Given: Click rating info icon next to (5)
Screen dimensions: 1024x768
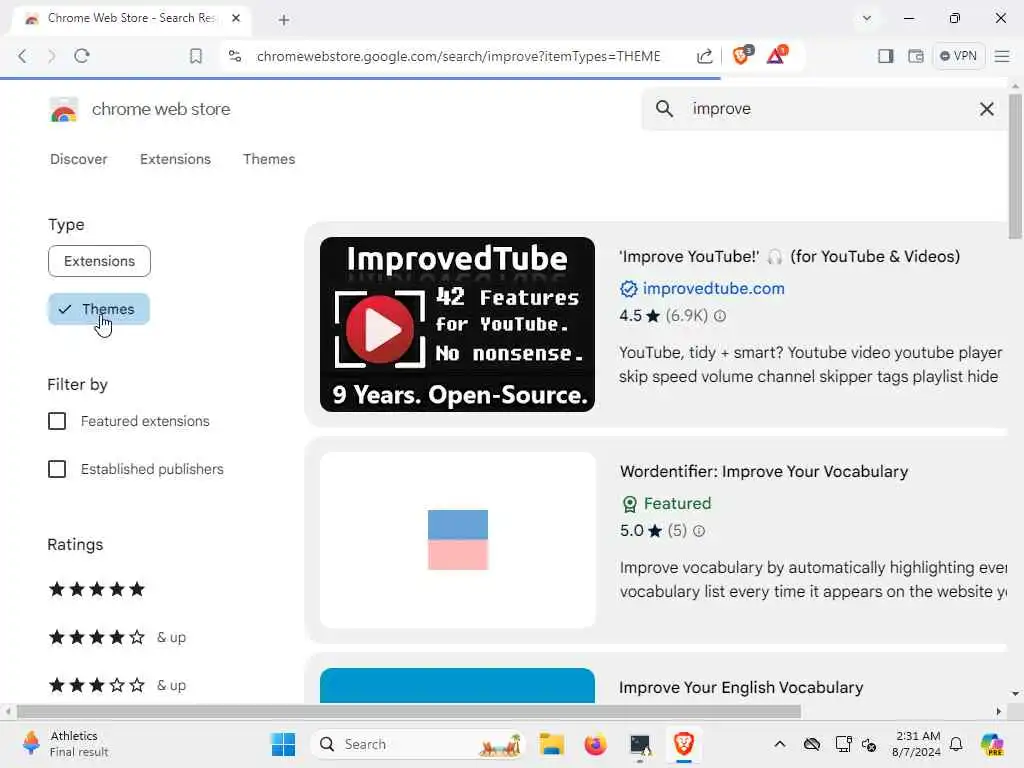Looking at the screenshot, I should (x=699, y=531).
